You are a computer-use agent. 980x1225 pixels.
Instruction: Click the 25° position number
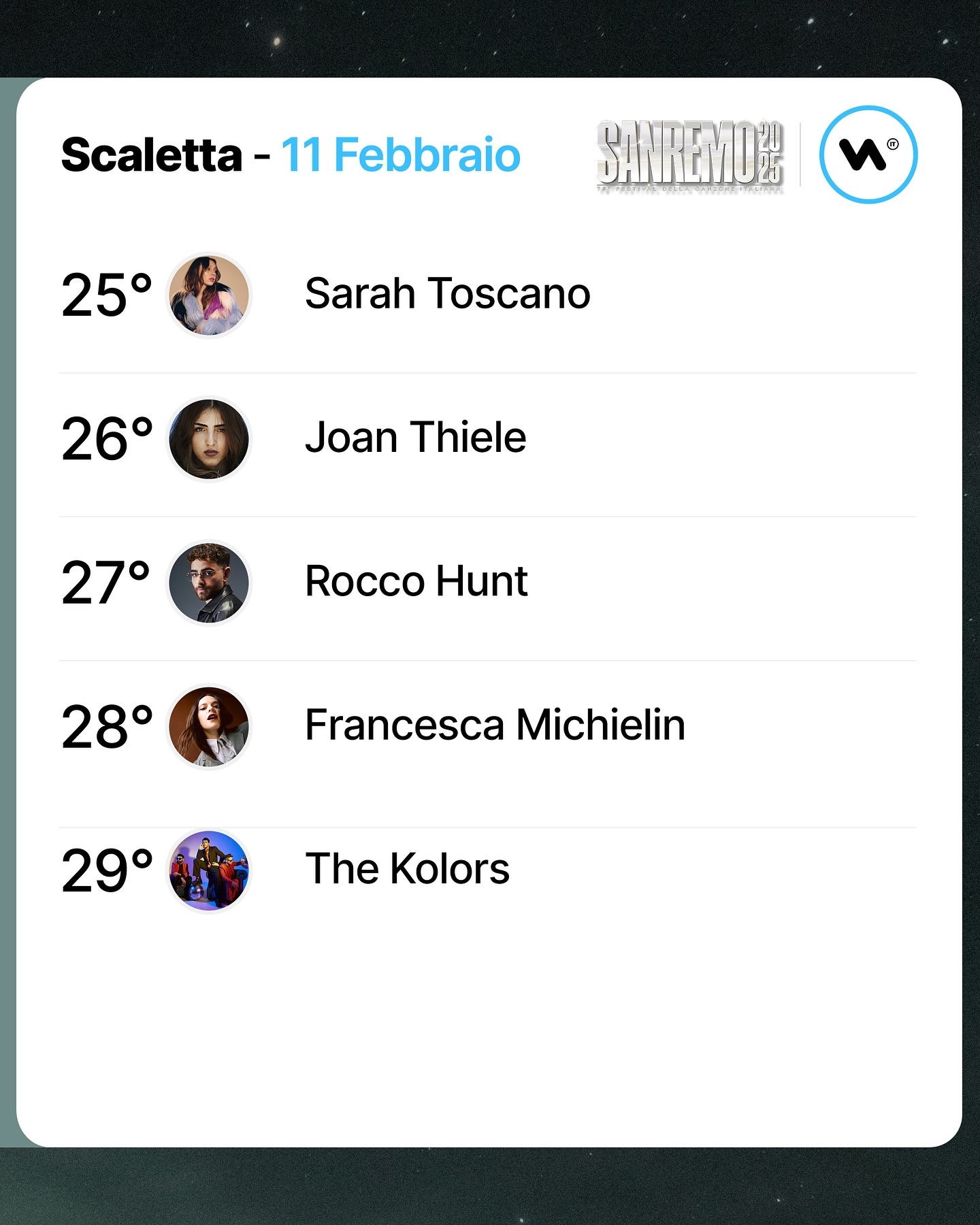pyautogui.click(x=107, y=295)
